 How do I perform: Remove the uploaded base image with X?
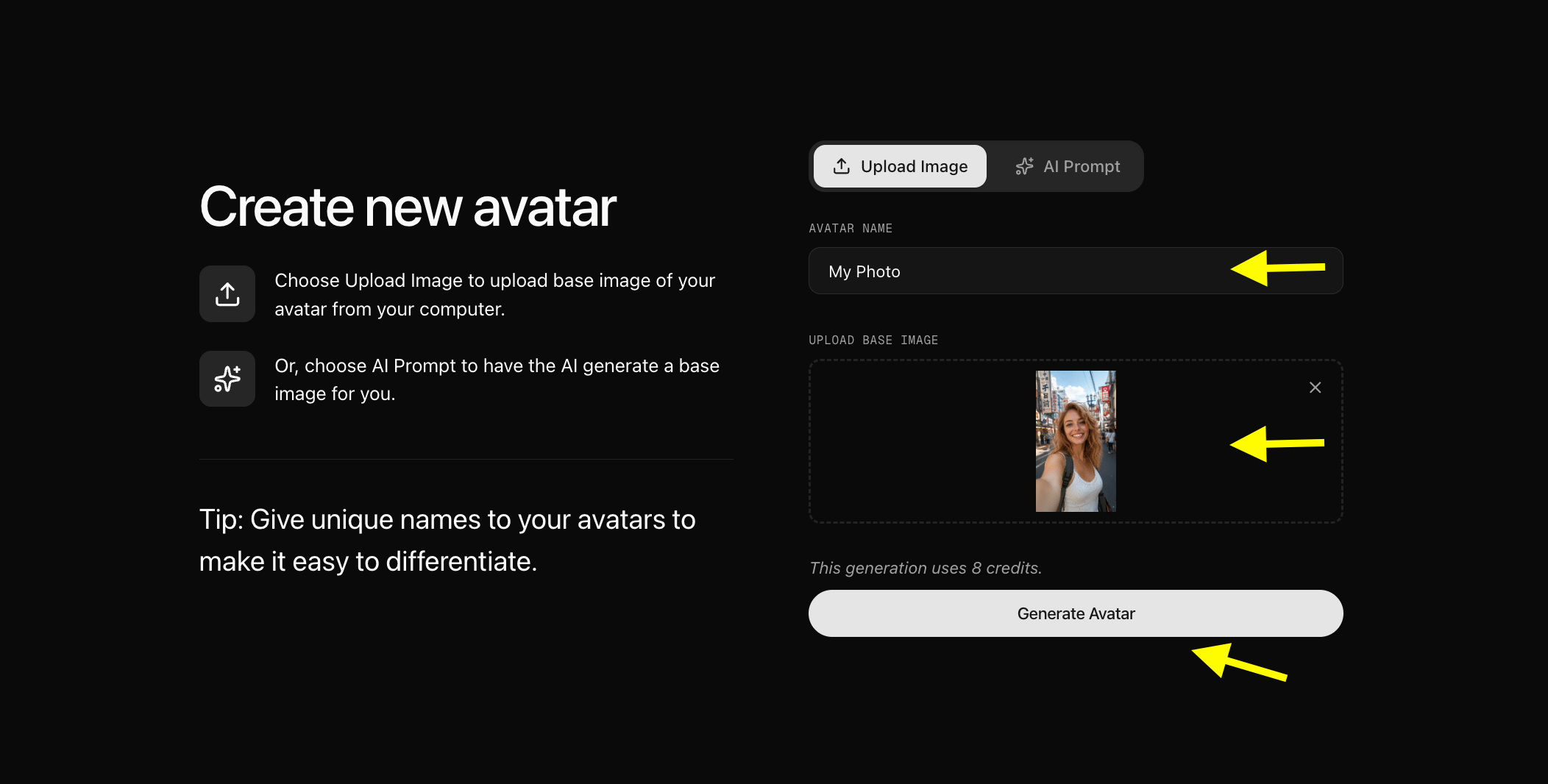pyautogui.click(x=1316, y=388)
